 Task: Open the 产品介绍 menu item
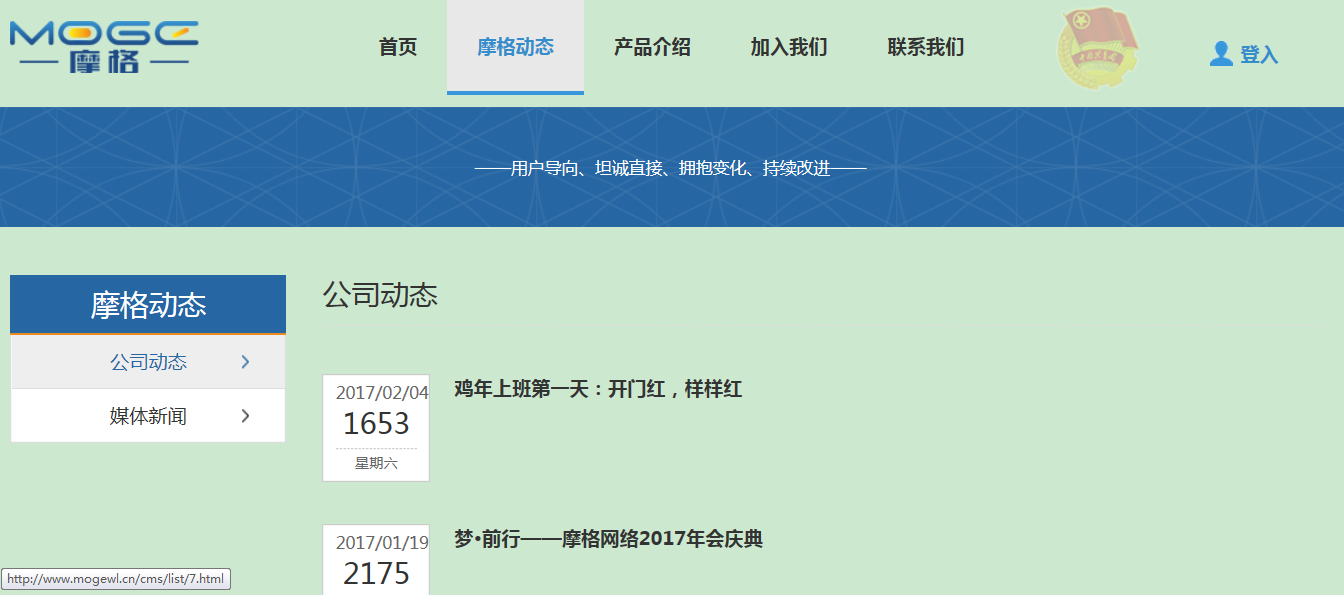point(652,47)
